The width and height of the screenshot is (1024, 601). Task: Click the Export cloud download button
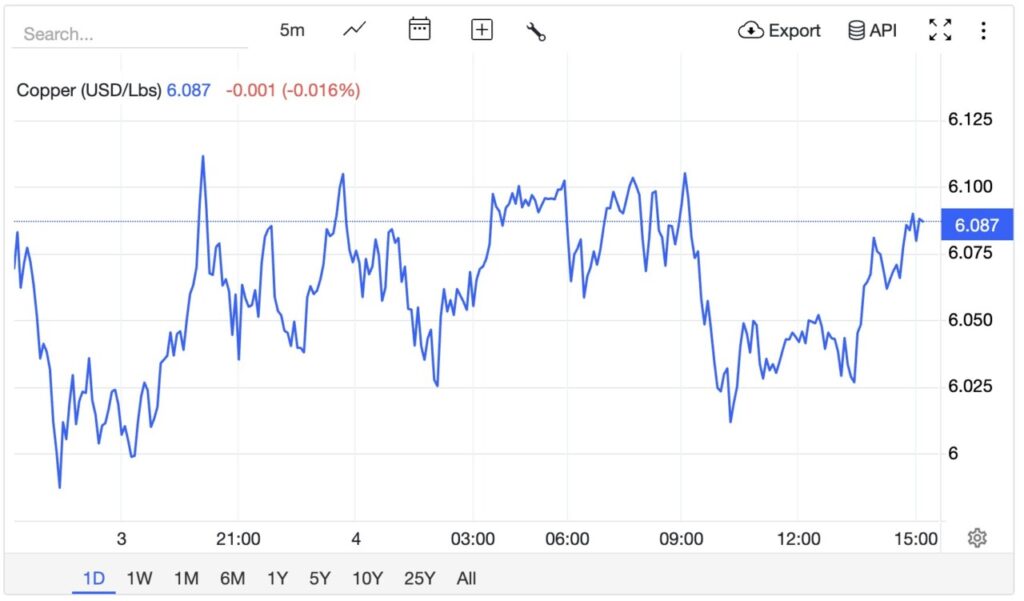(779, 30)
